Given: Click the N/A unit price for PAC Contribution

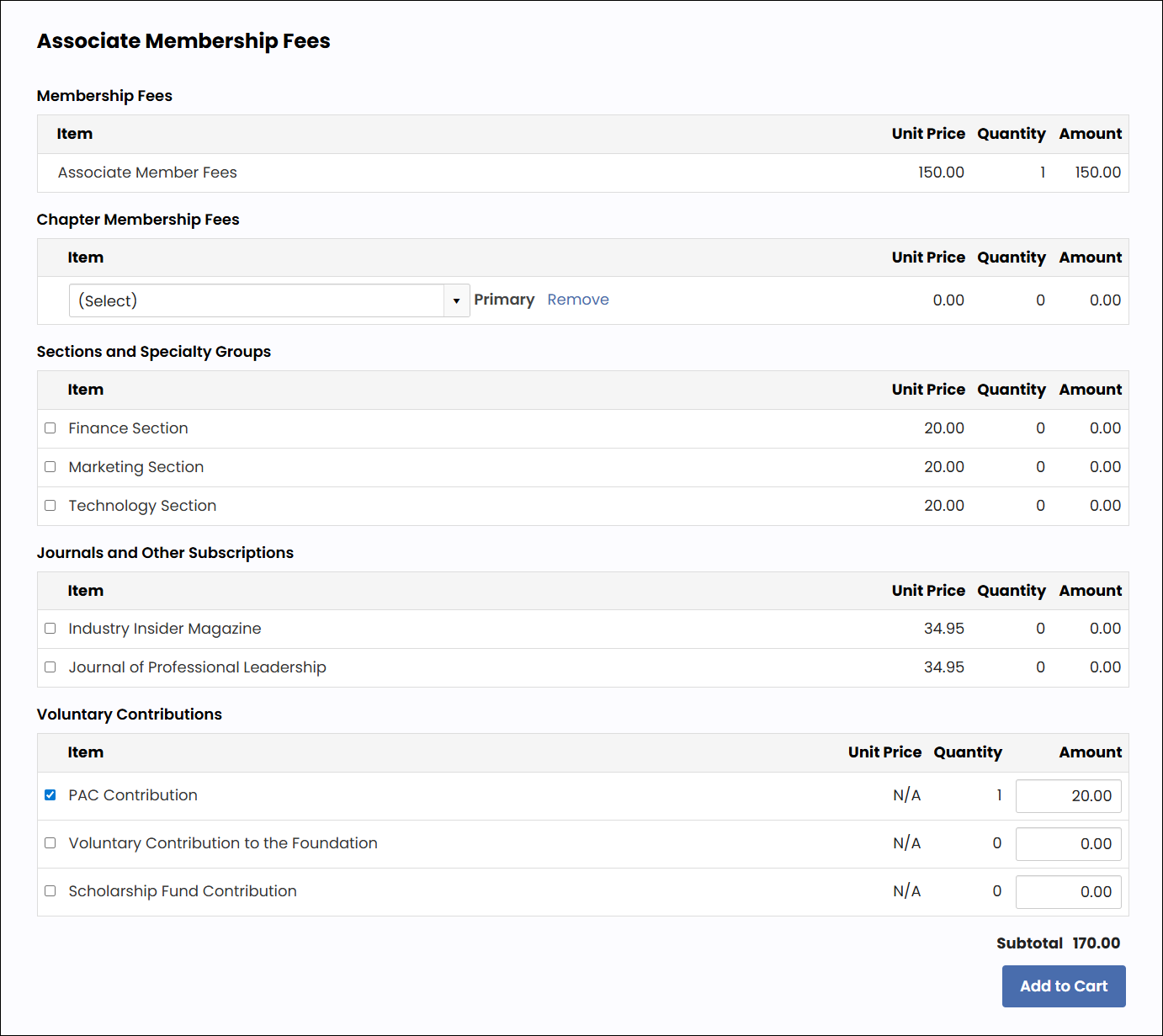Looking at the screenshot, I should [907, 795].
